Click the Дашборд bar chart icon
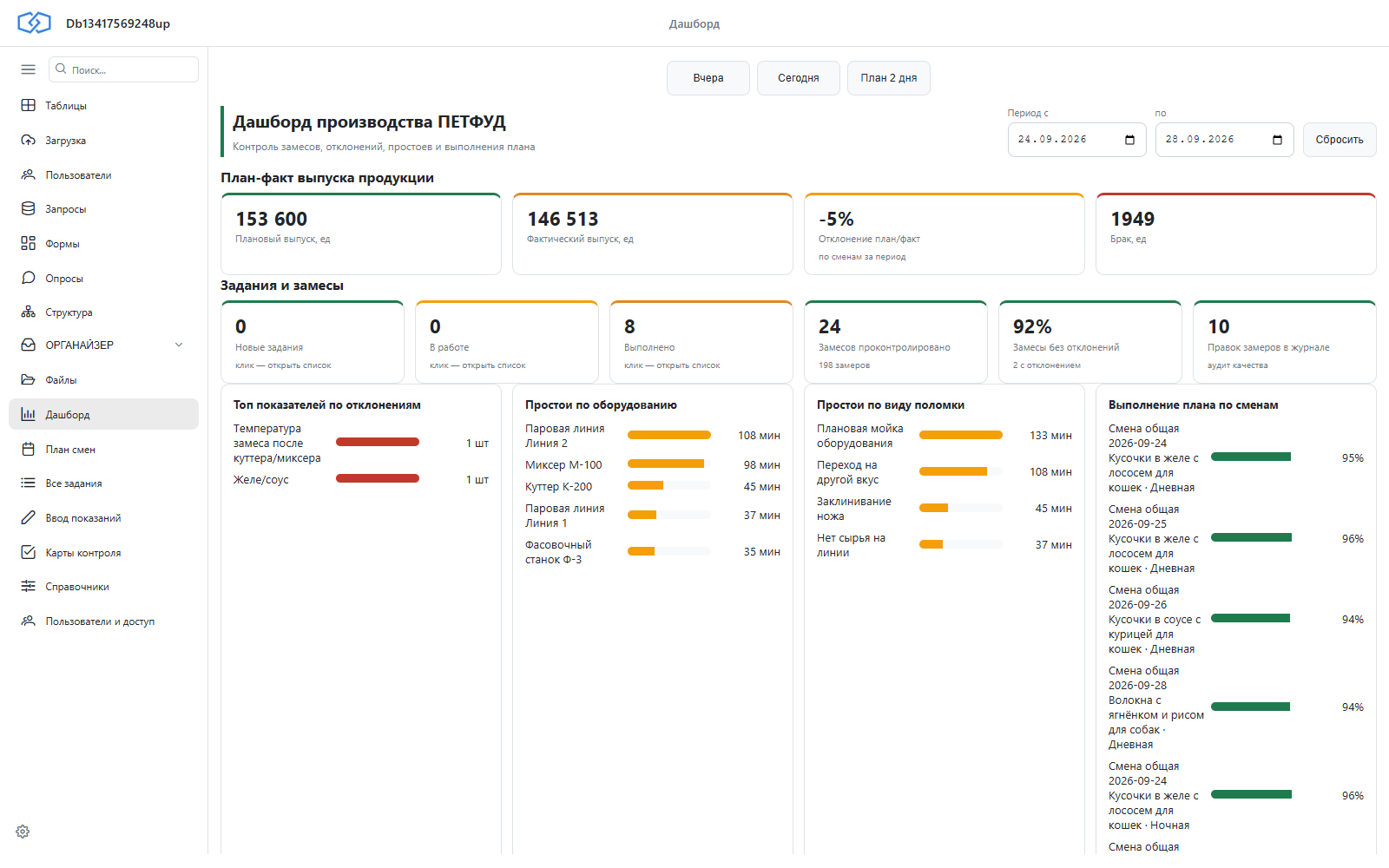The height and width of the screenshot is (868, 1389). pos(28,414)
